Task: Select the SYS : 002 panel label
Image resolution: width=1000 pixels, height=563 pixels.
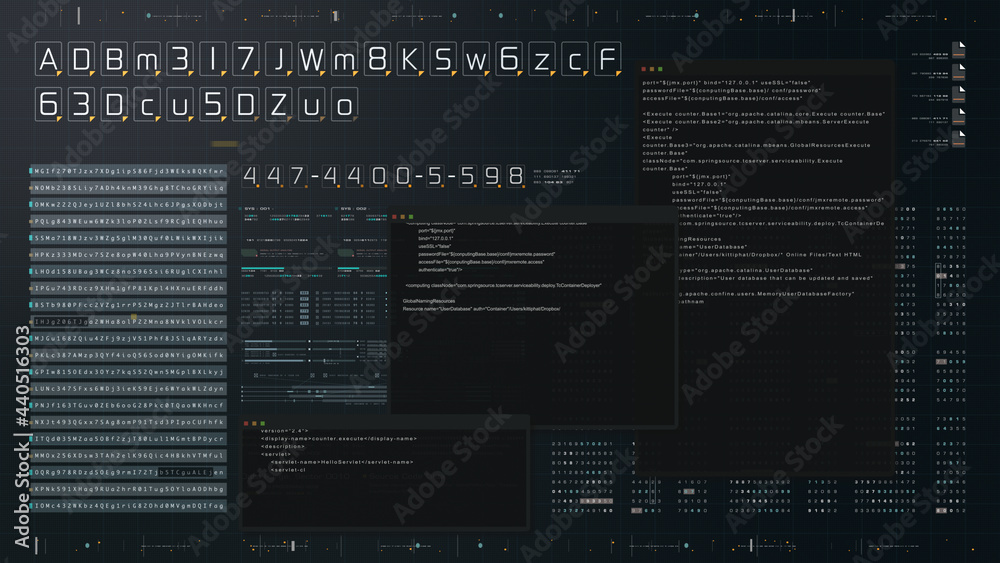Action: tap(353, 208)
